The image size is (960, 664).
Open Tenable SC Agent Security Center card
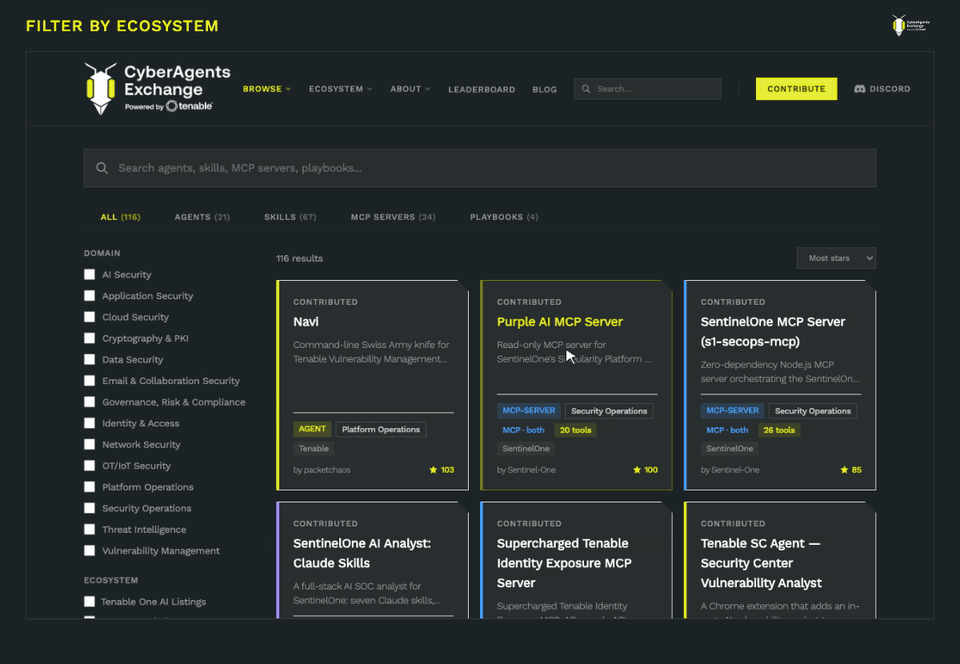click(x=761, y=563)
